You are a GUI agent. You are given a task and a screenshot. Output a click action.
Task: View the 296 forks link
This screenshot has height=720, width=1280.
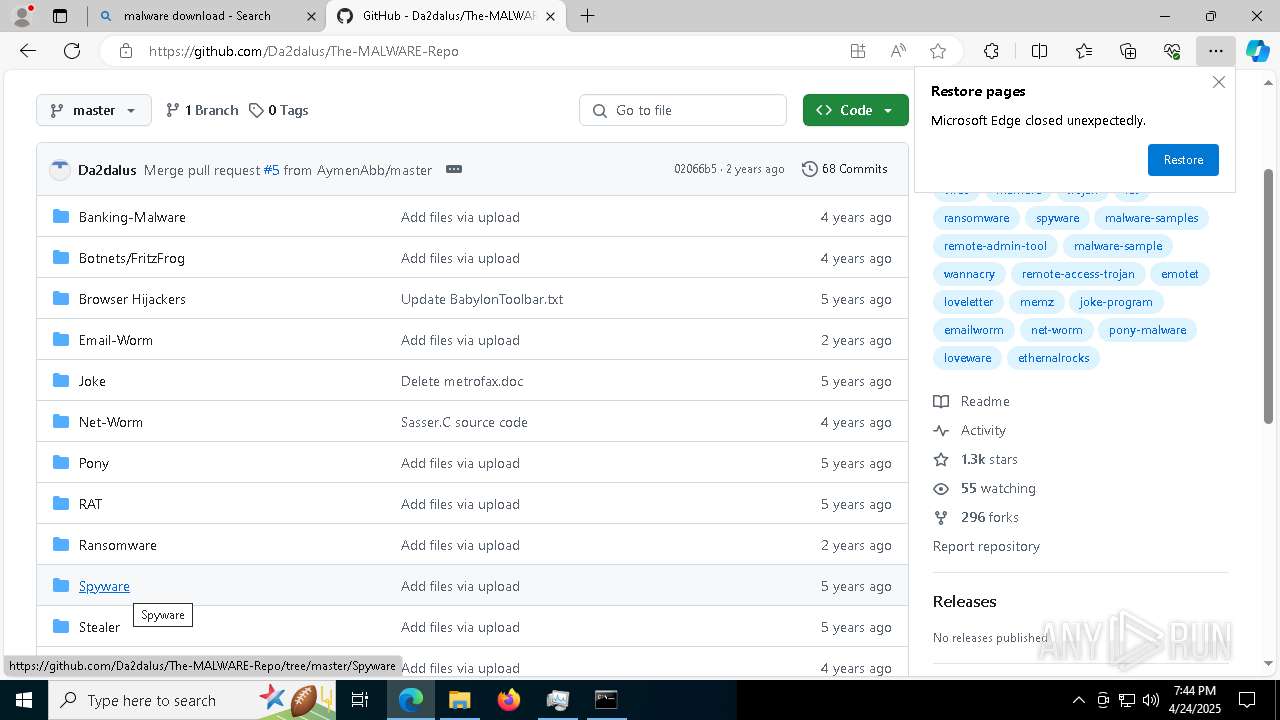pyautogui.click(x=976, y=517)
